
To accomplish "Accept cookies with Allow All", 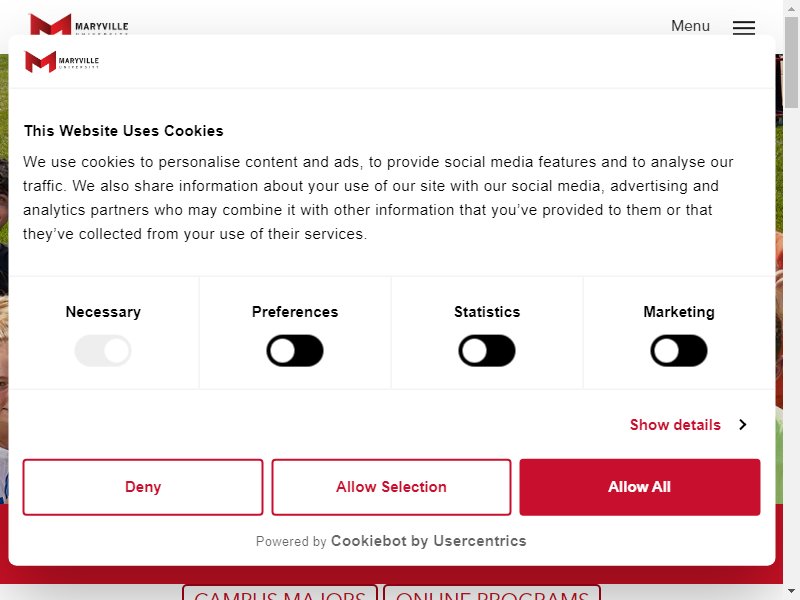I will (640, 487).
